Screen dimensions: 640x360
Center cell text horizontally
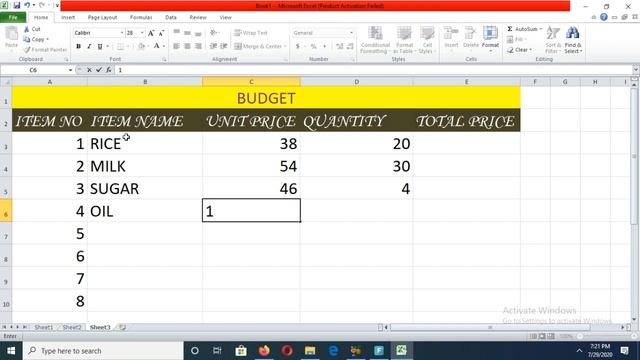(187, 46)
